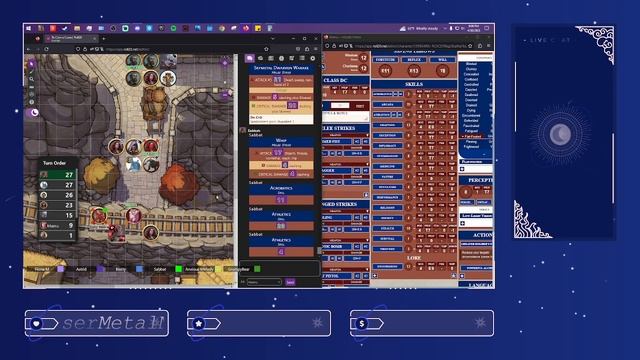Roll the Will saving throw
Screen dimensions: 640x360
coord(442,60)
